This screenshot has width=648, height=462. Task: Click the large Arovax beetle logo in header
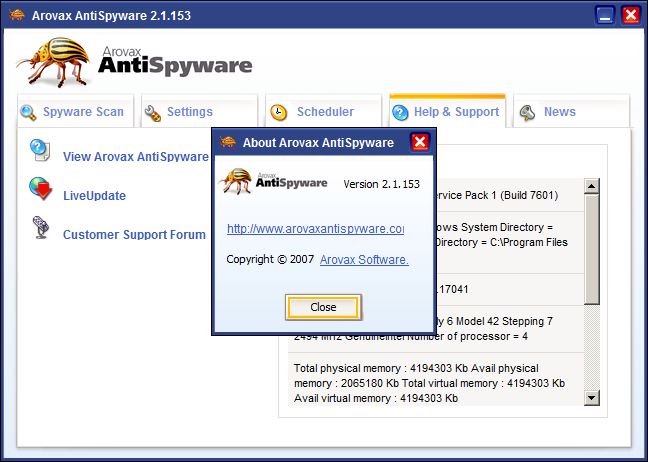pyautogui.click(x=54, y=62)
